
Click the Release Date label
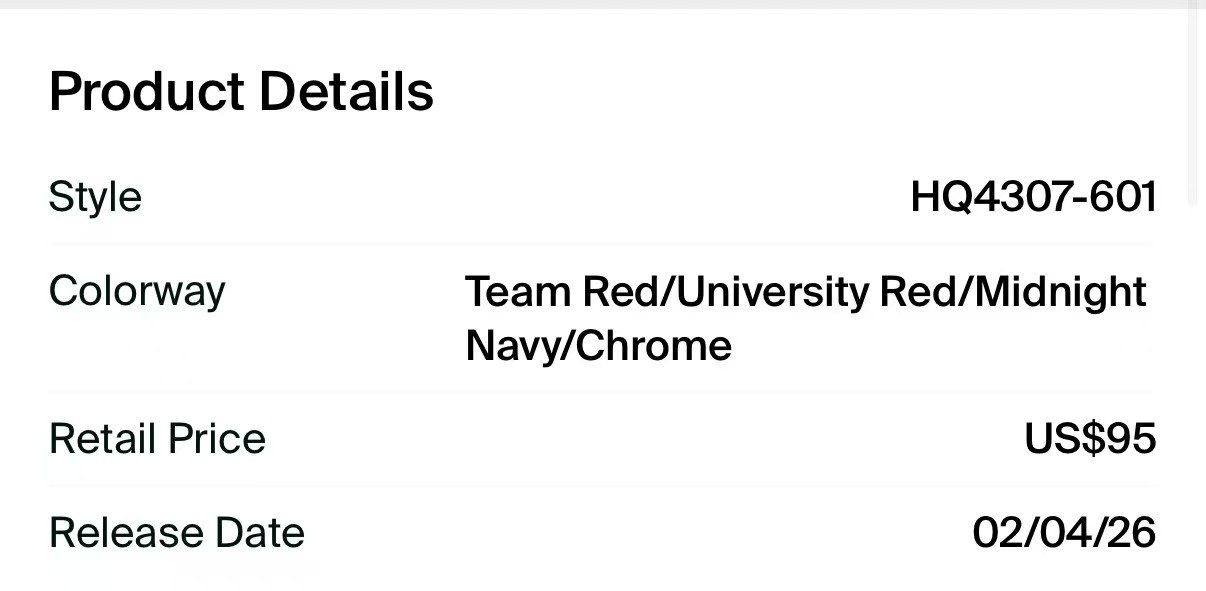pyautogui.click(x=176, y=533)
